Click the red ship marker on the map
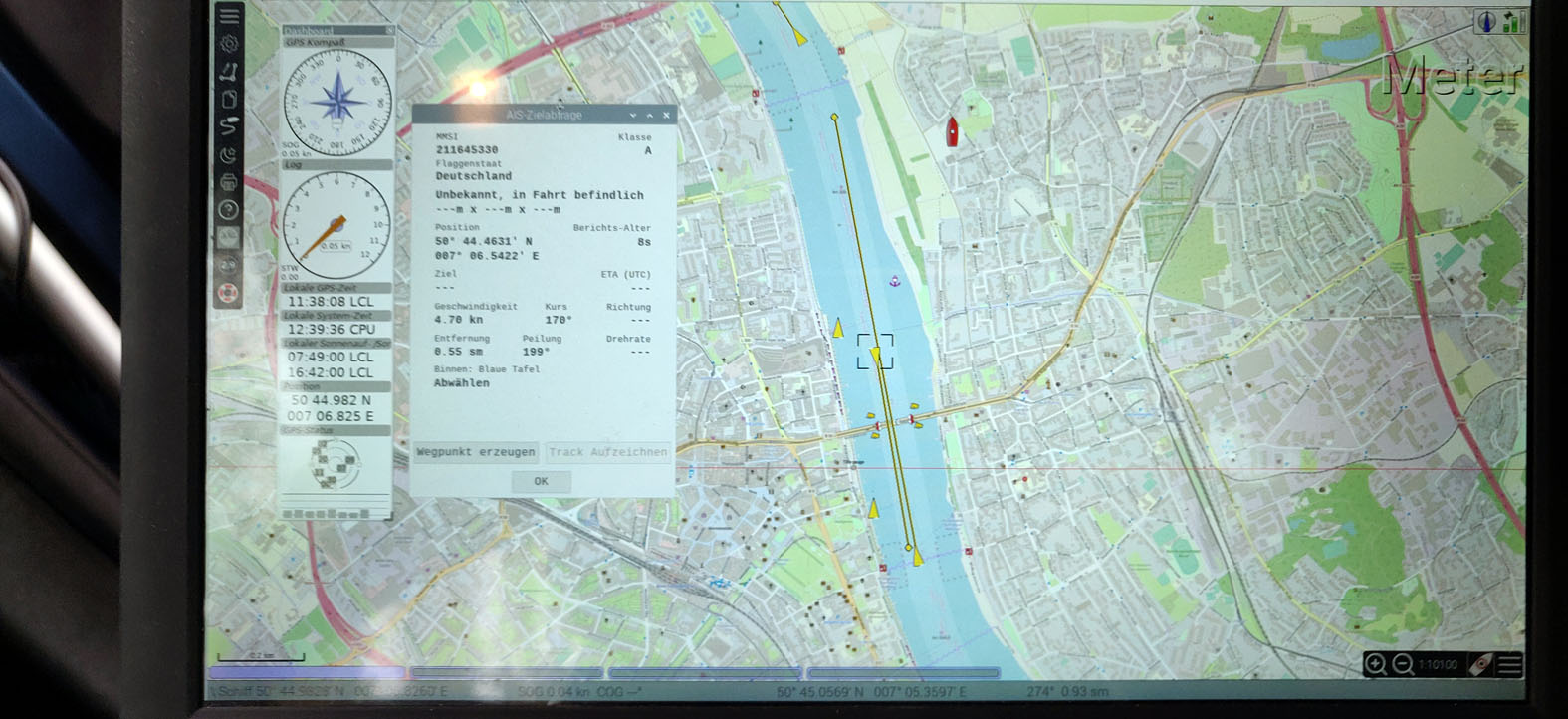Screen dimensions: 1568x719 (x=952, y=130)
